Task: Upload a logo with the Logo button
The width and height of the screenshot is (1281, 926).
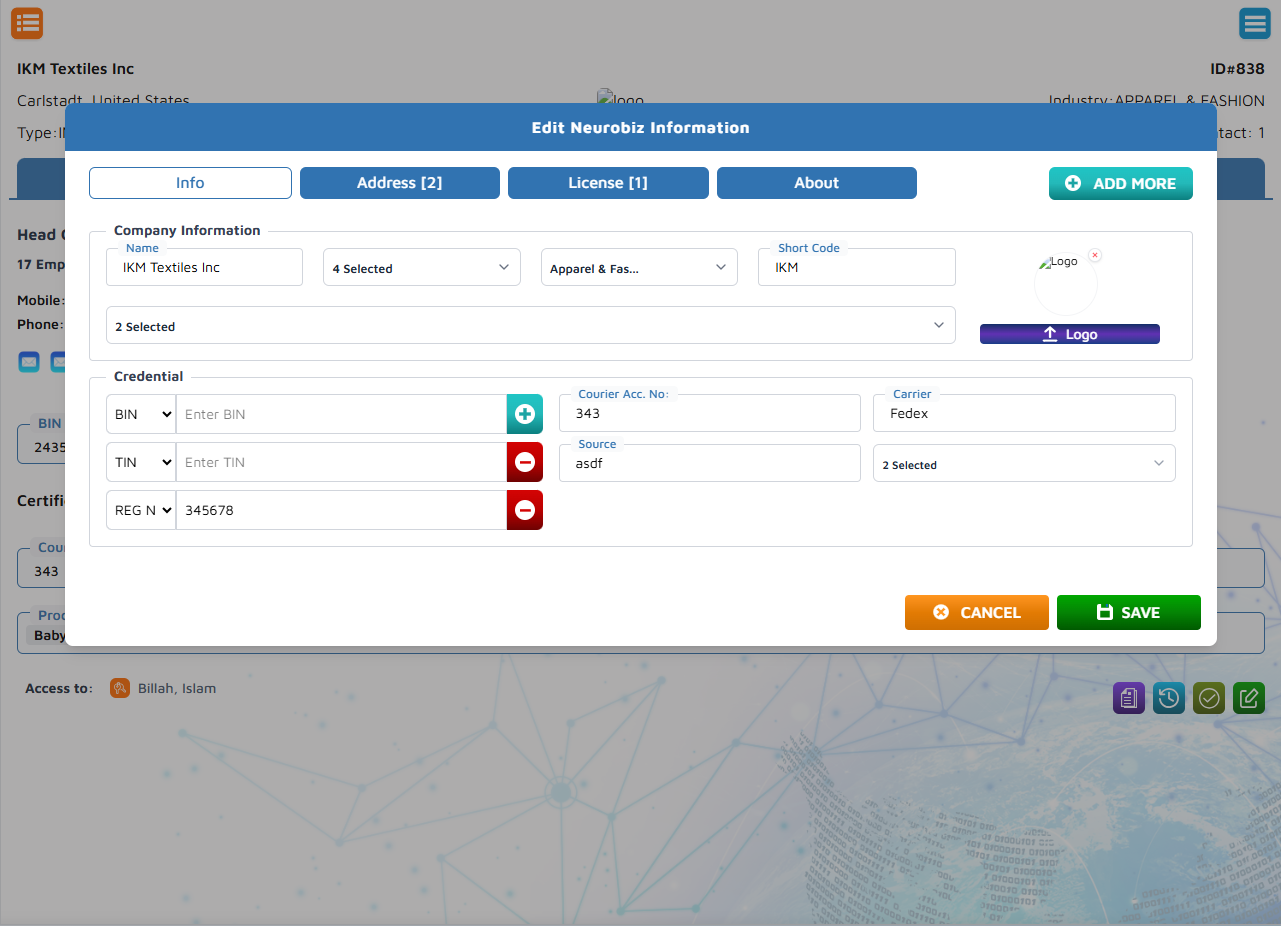Action: point(1070,334)
